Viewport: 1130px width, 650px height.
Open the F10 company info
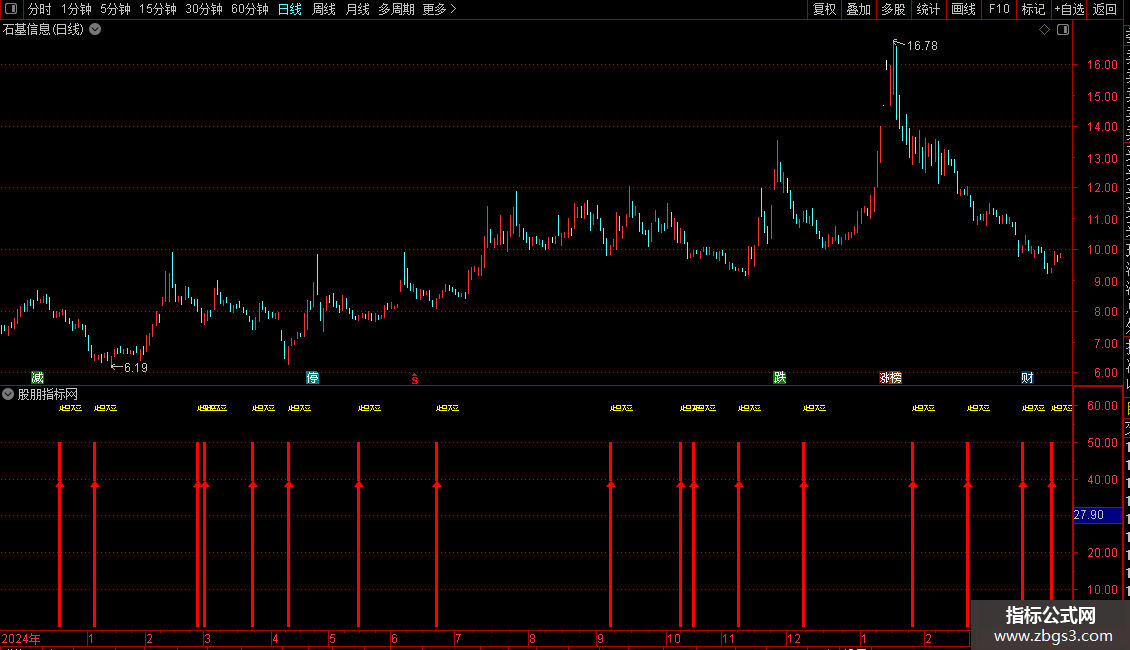(x=999, y=9)
